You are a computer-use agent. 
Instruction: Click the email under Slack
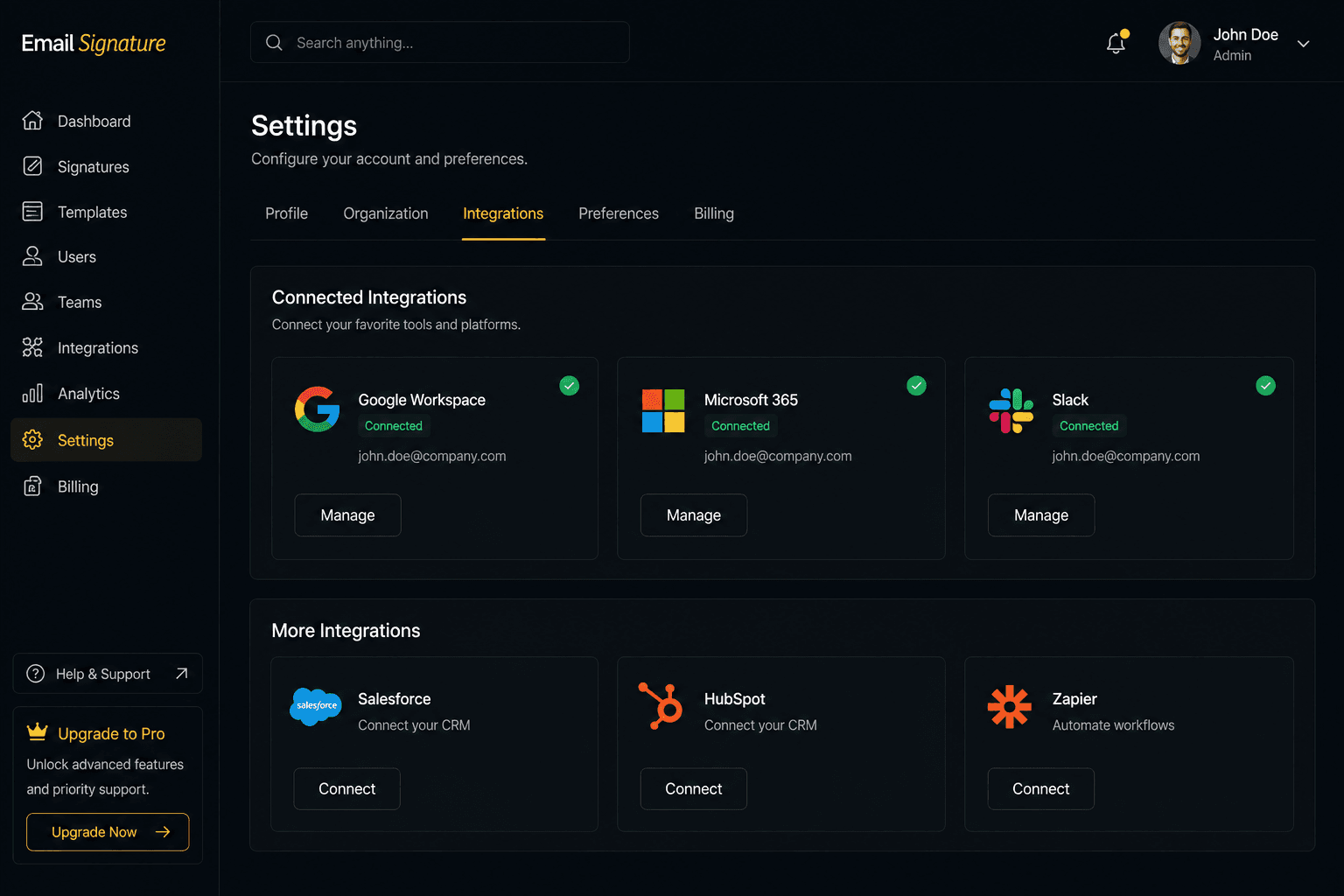[x=1126, y=456]
